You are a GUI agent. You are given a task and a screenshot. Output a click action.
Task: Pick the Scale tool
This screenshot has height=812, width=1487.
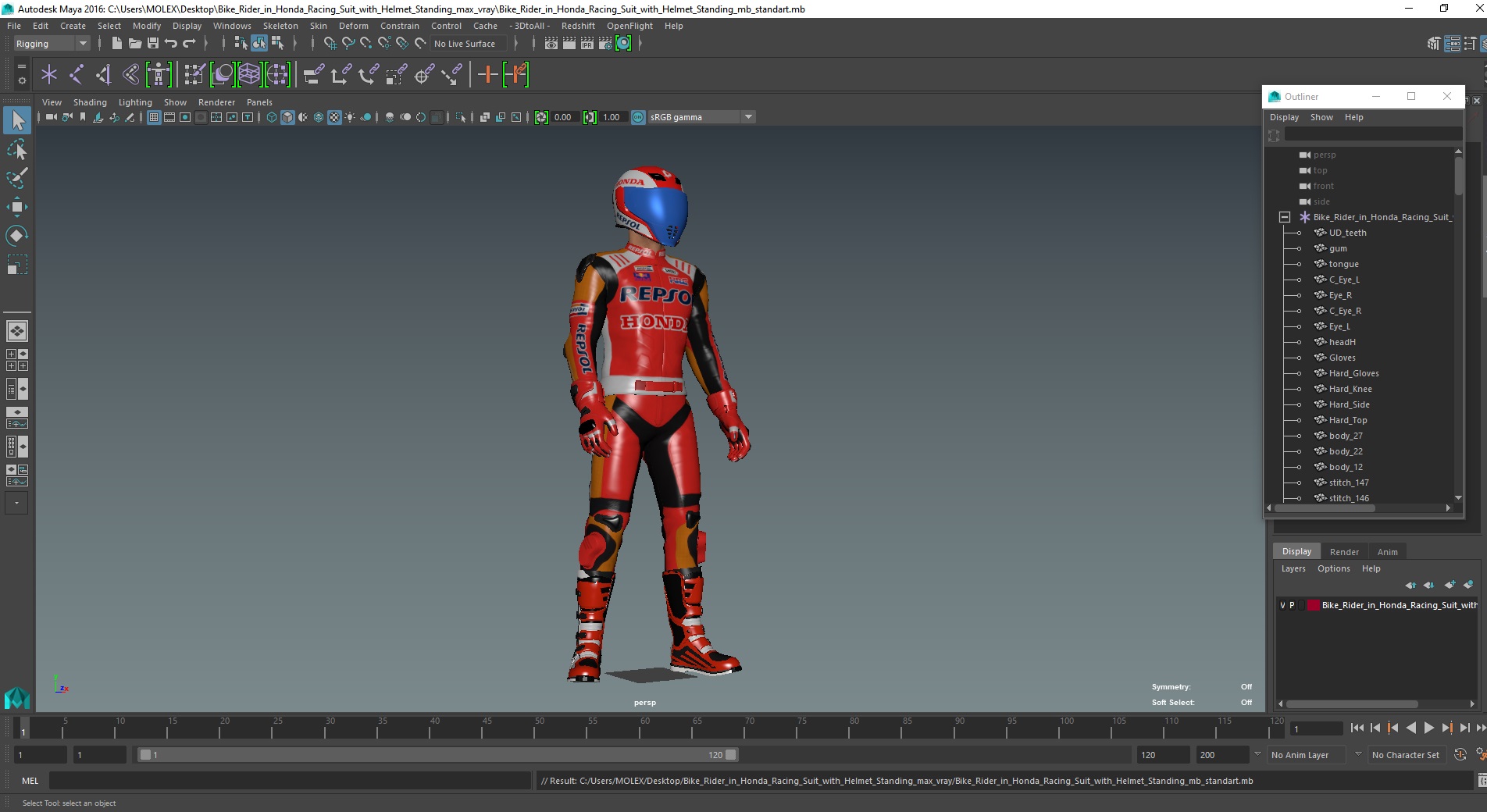click(17, 265)
